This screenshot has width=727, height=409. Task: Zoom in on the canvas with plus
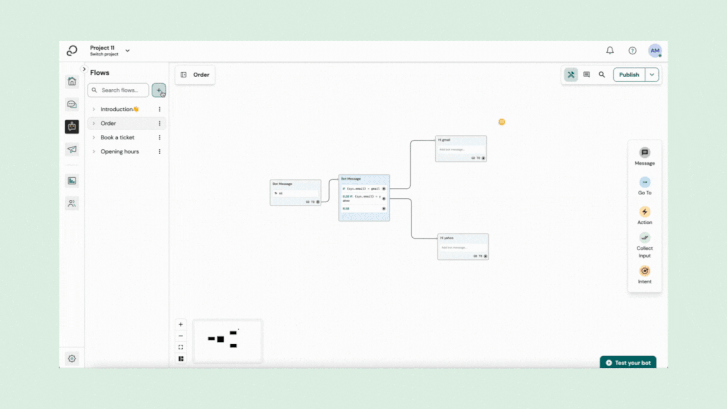pos(181,325)
